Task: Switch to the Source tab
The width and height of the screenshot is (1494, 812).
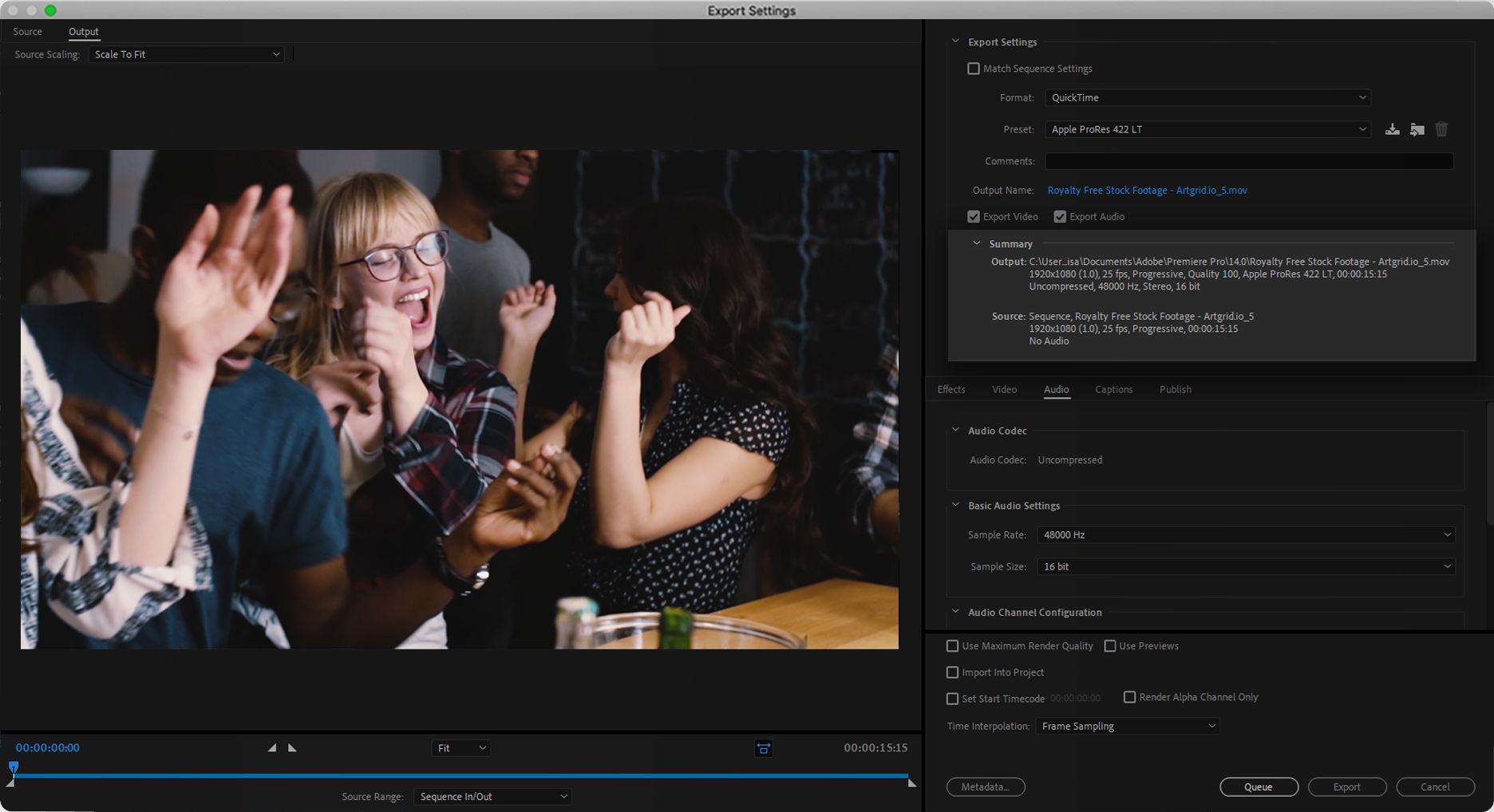Action: [27, 32]
